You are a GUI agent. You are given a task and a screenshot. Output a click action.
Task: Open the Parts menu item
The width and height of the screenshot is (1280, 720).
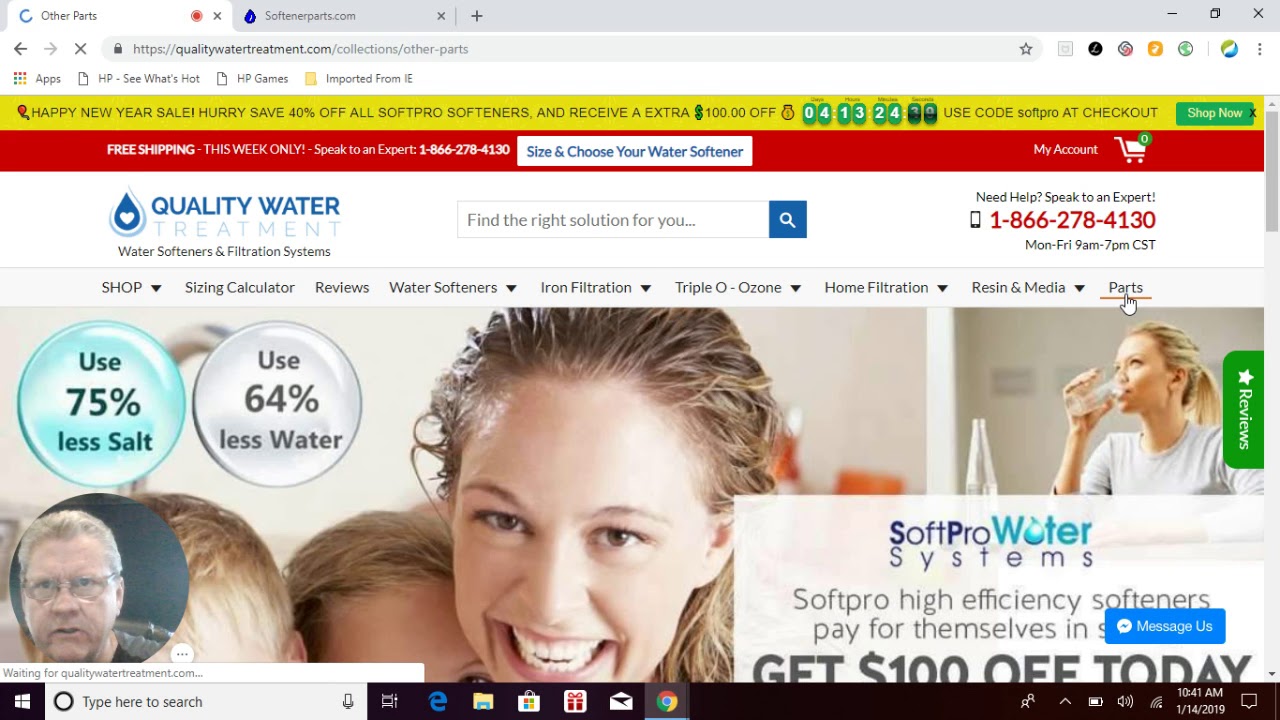pos(1125,287)
